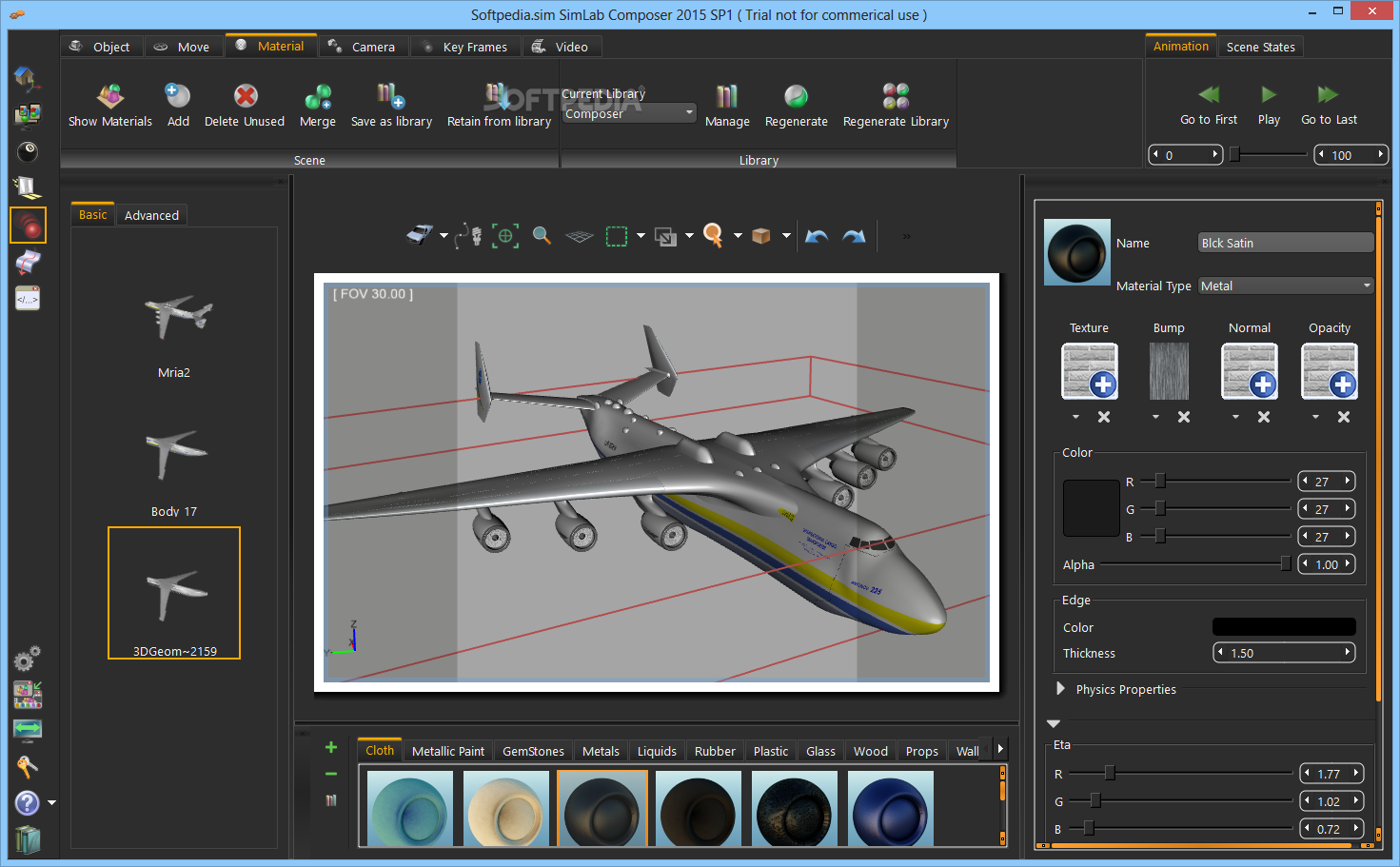
Task: Click the Regenerate Library icon
Action: (x=896, y=96)
